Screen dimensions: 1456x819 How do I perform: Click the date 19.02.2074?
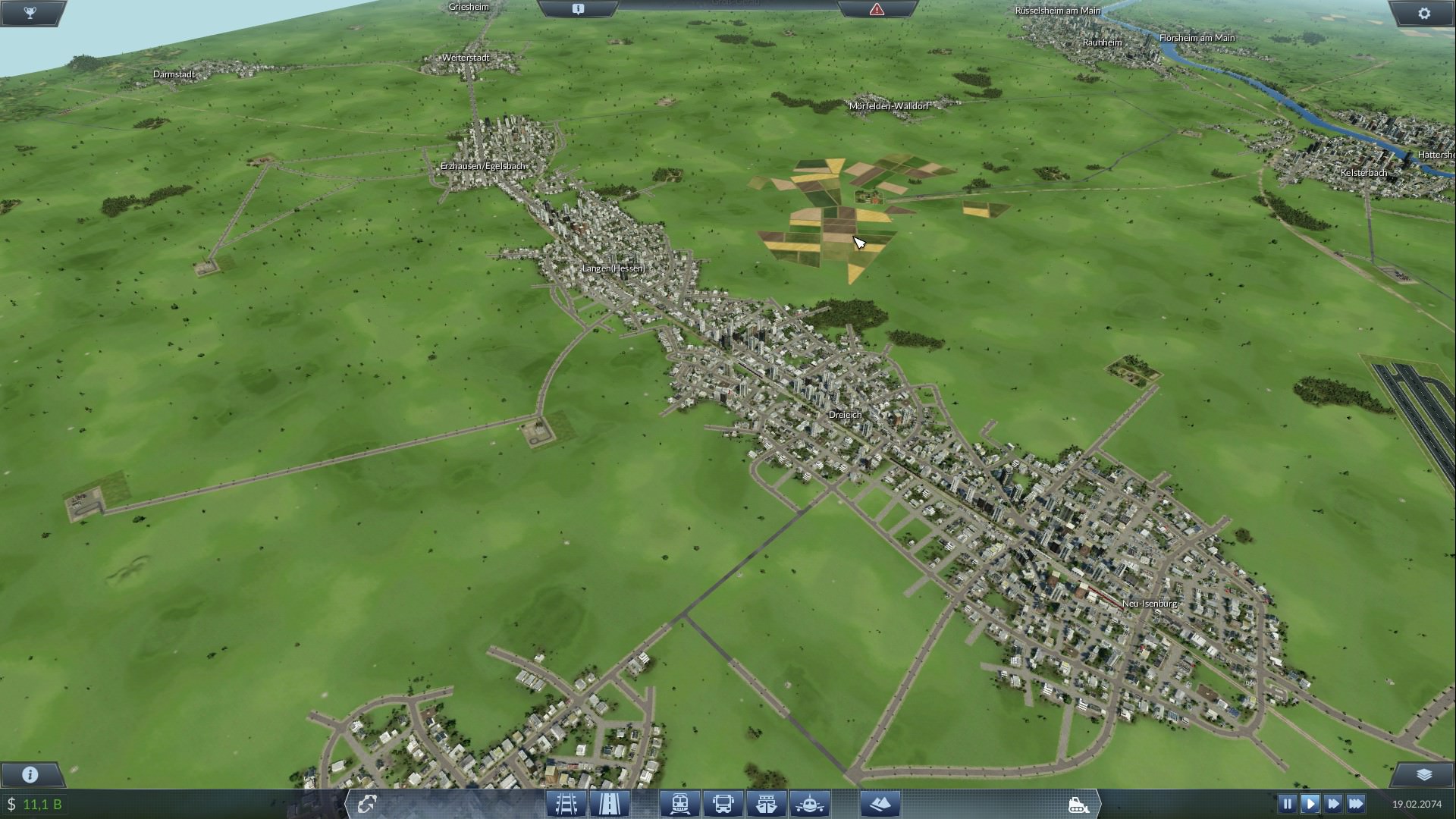pyautogui.click(x=1417, y=804)
